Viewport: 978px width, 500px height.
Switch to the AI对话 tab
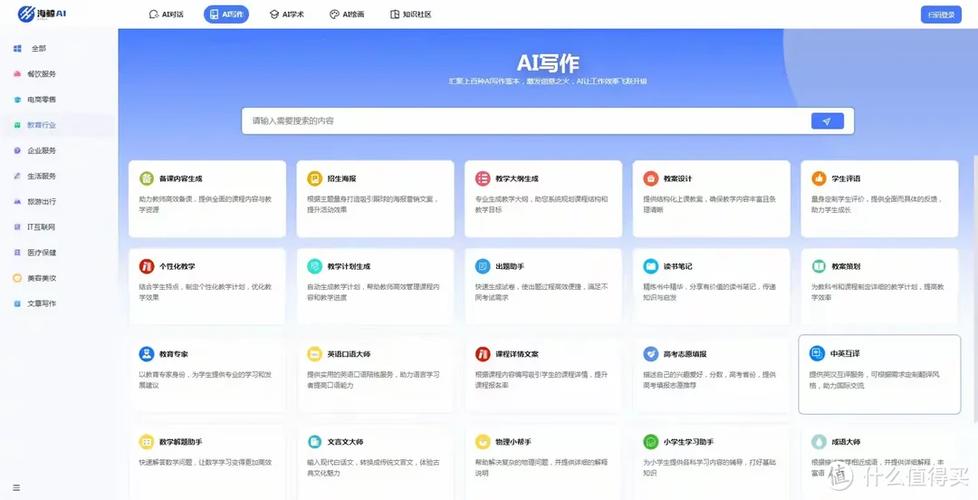[167, 14]
